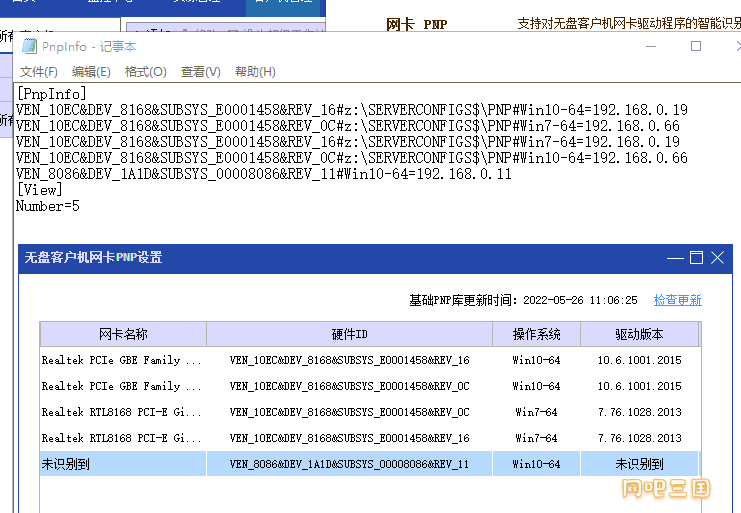741x513 pixels.
Task: Click the 未识别到 driver version cell
Action: (x=639, y=464)
